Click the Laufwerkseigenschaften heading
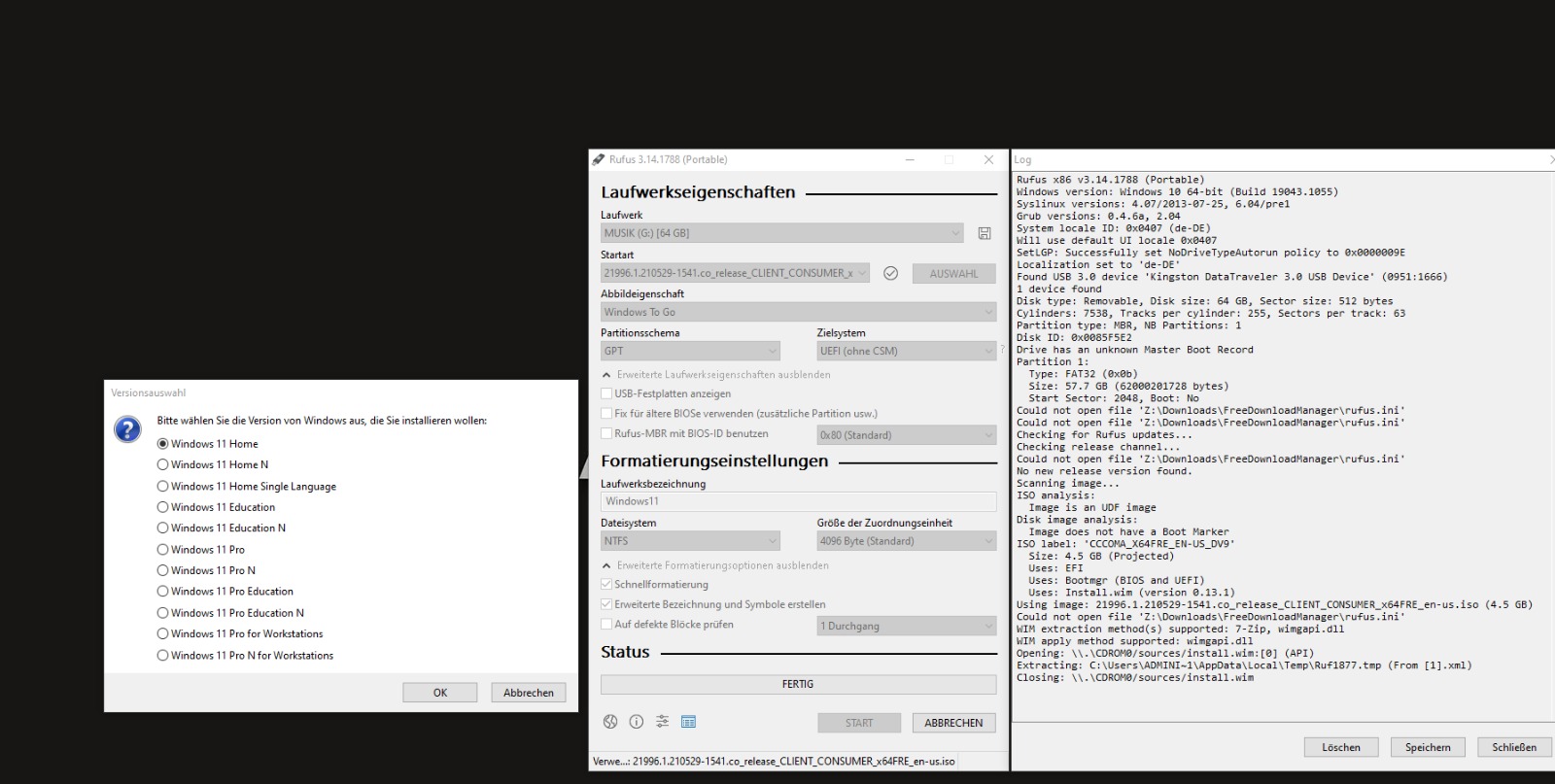 (x=698, y=192)
